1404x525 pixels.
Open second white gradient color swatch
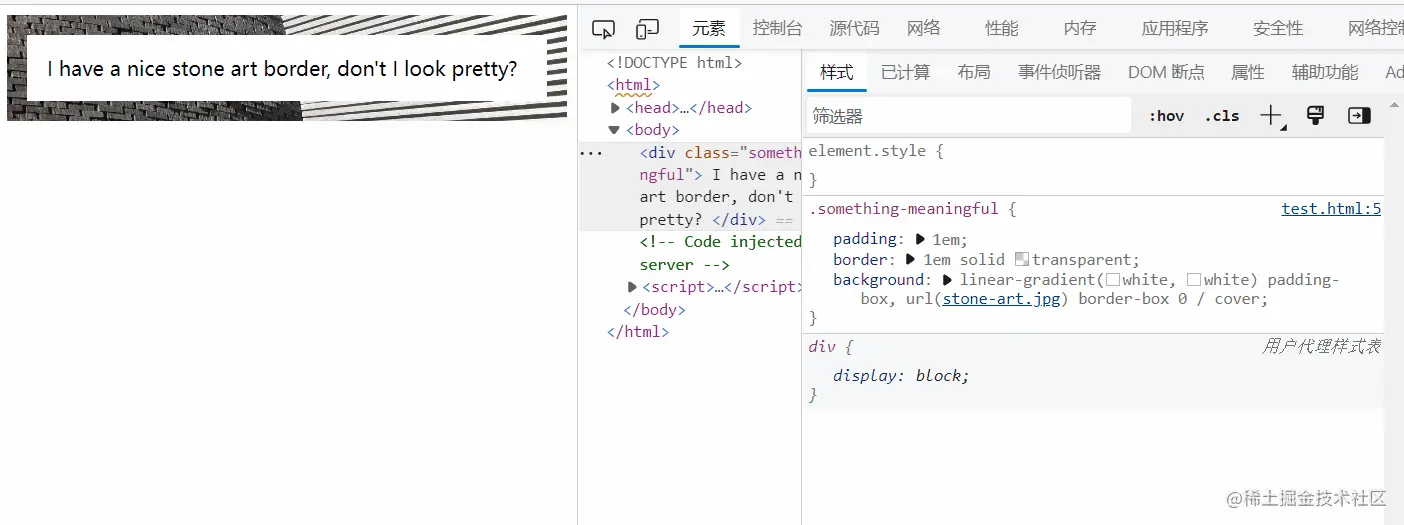coord(1193,280)
